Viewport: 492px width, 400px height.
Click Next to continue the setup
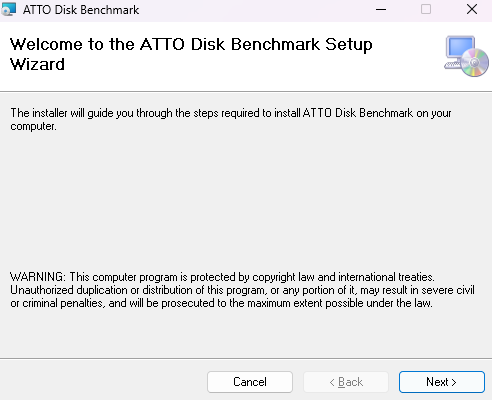(x=442, y=382)
